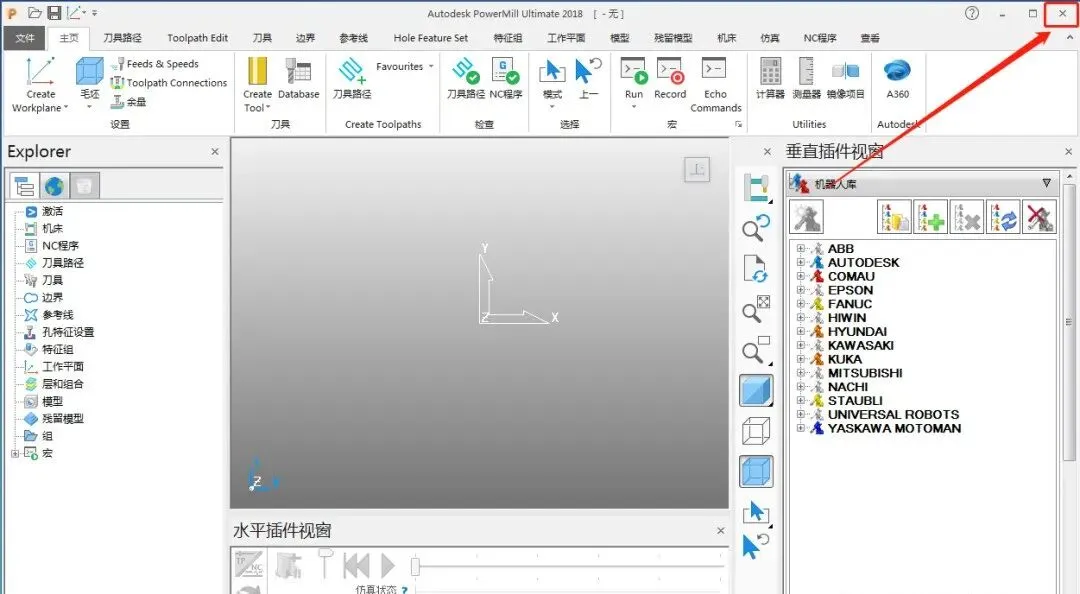1080x594 pixels.
Task: Switch to the 刀具路径 ribbon tab
Action: (x=123, y=38)
